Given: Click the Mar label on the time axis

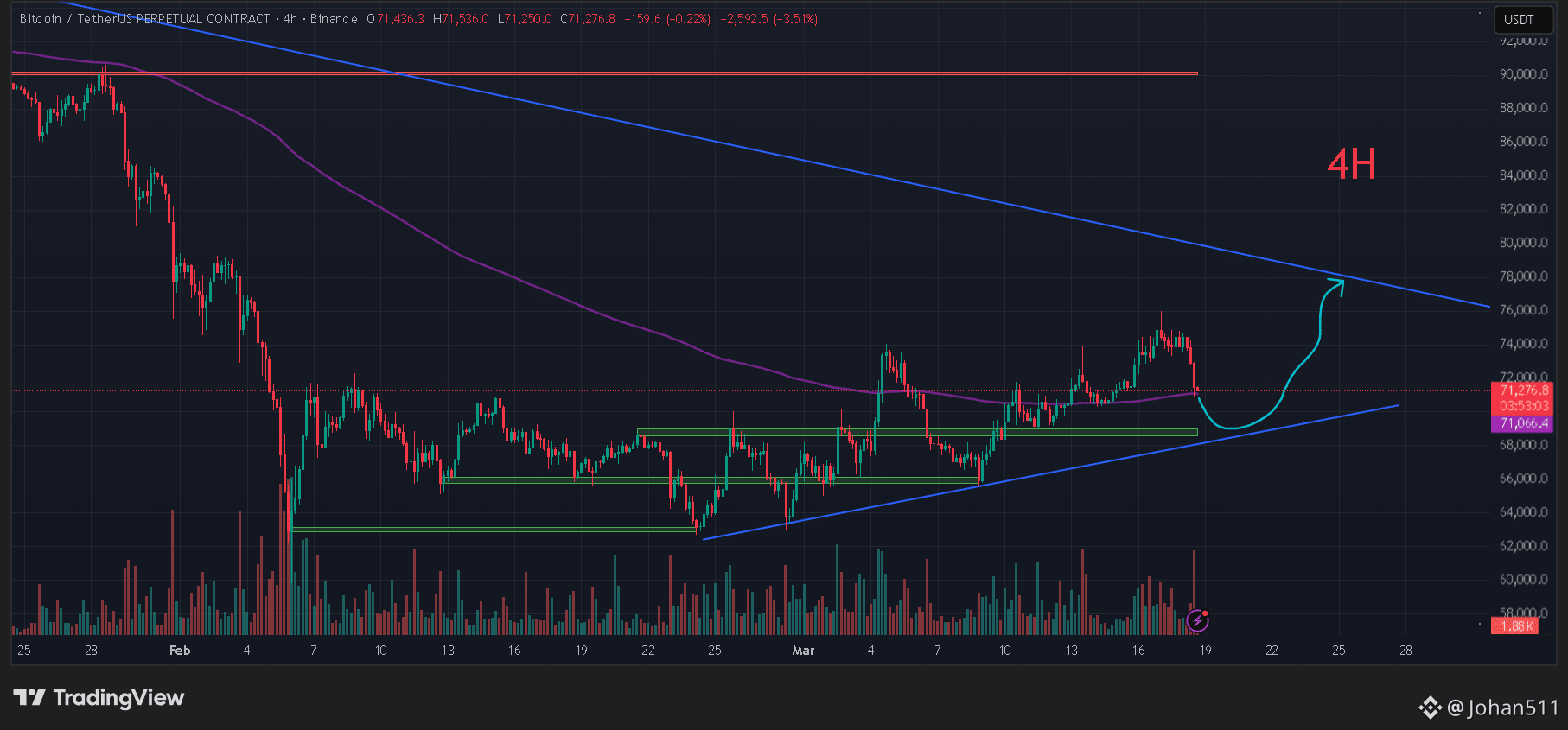Looking at the screenshot, I should 803,651.
